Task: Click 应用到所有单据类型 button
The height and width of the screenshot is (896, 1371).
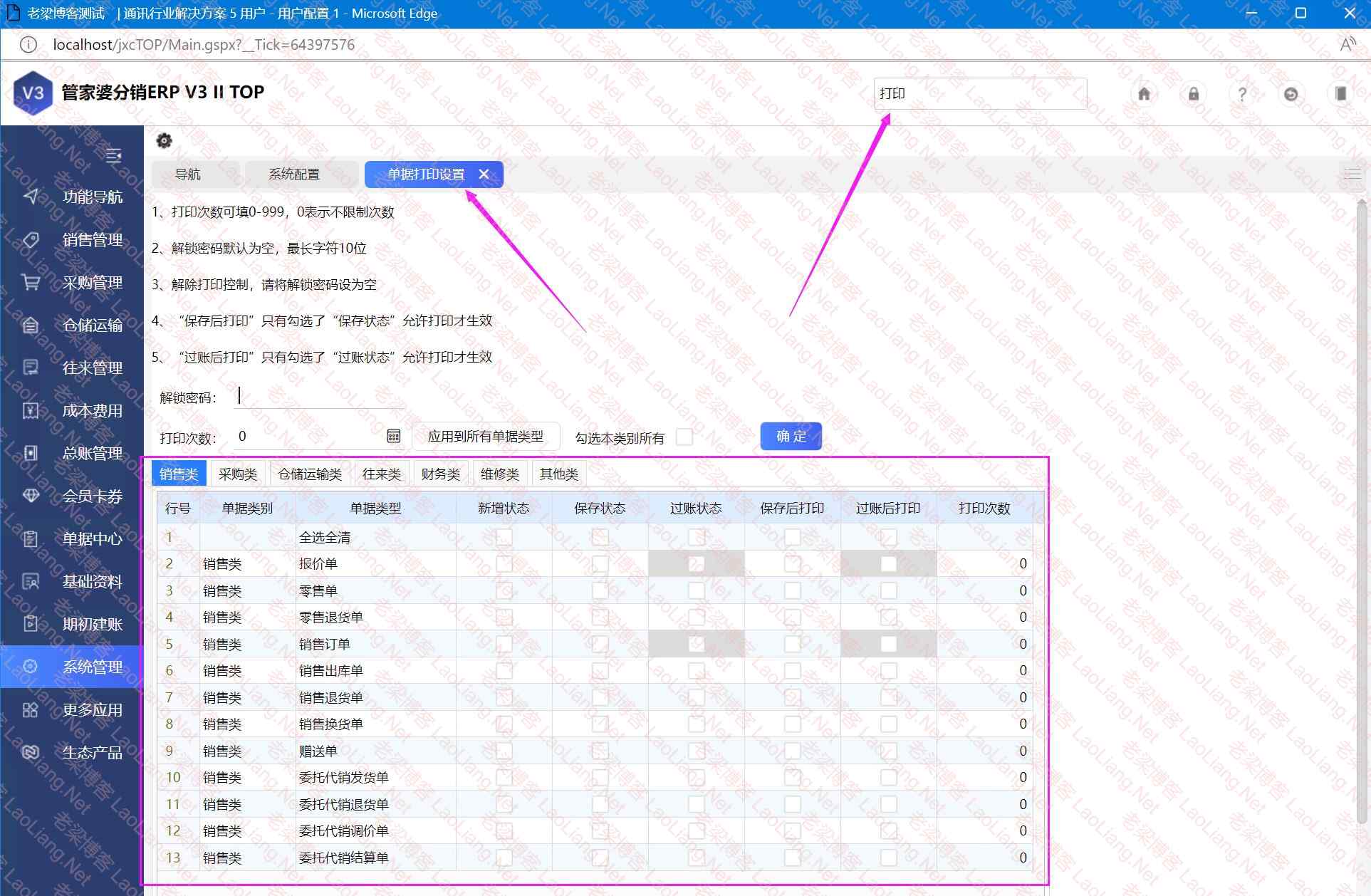Action: pos(485,436)
